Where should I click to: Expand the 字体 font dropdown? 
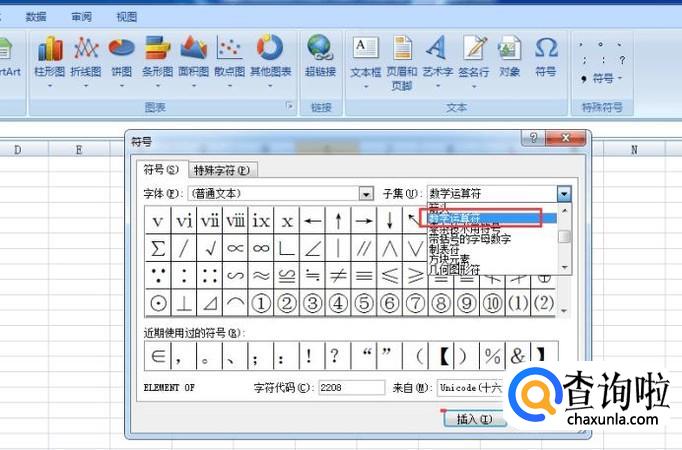tap(366, 194)
